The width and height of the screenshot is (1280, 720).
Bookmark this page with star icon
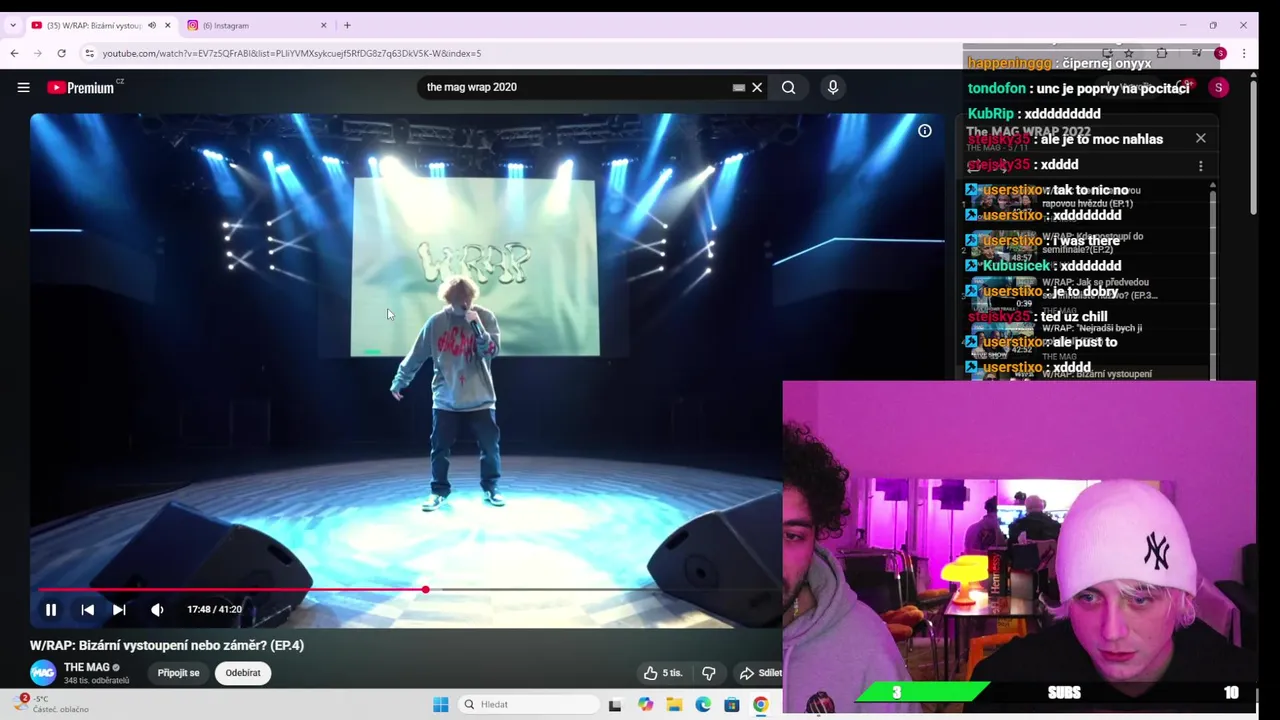(x=1129, y=53)
